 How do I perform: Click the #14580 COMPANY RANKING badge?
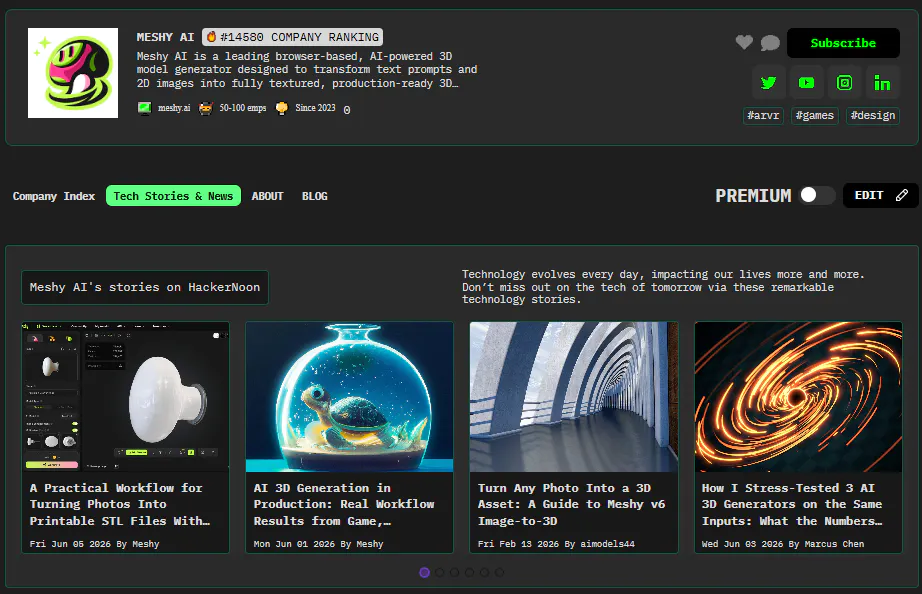coord(292,37)
